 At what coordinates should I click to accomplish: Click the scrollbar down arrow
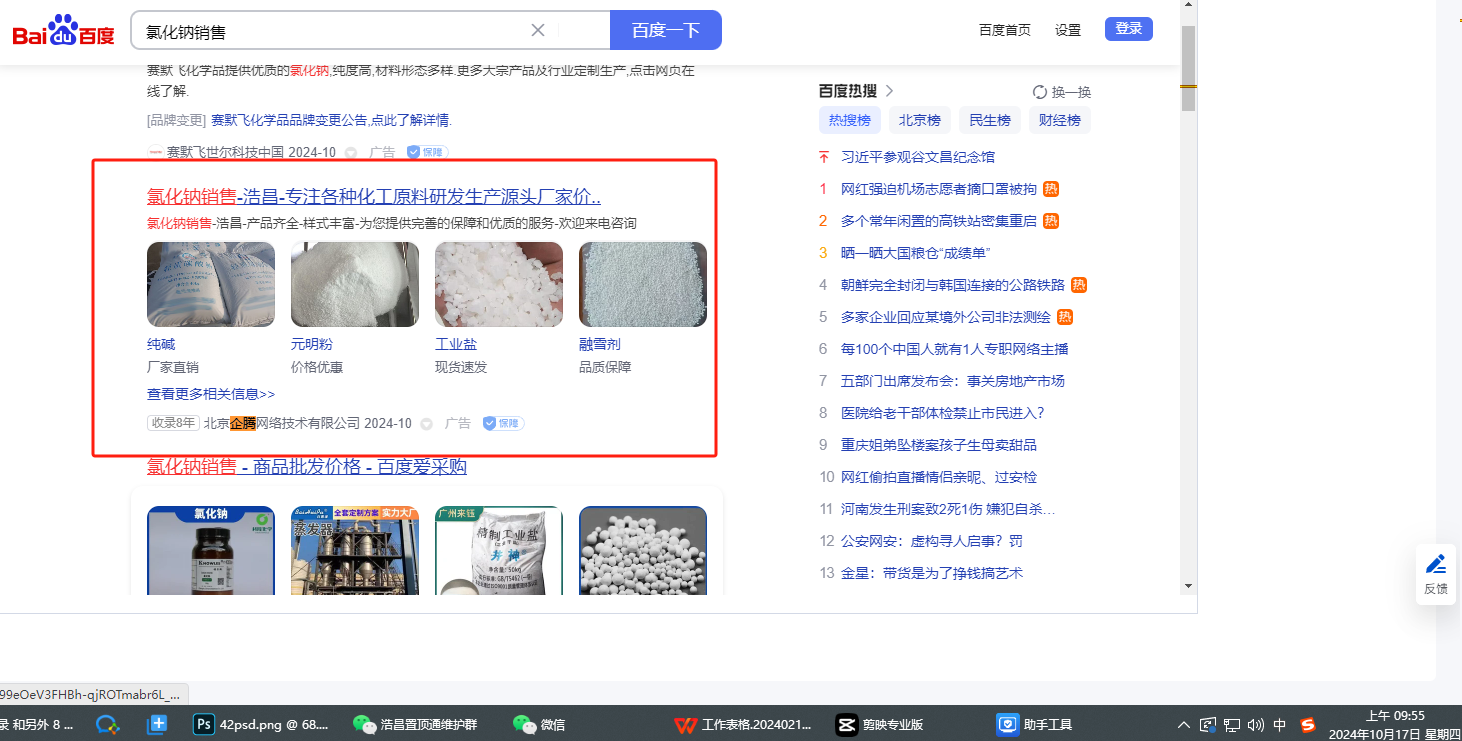pos(1188,586)
